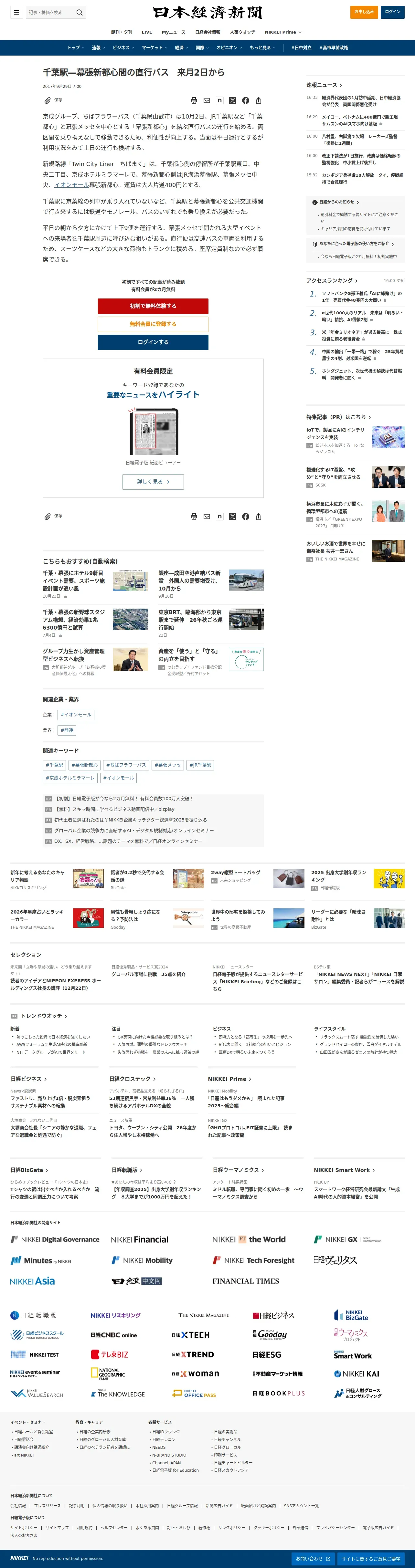Open ranking article ホンダジェット、次世代機の秘訣は代替燃料

click(362, 374)
